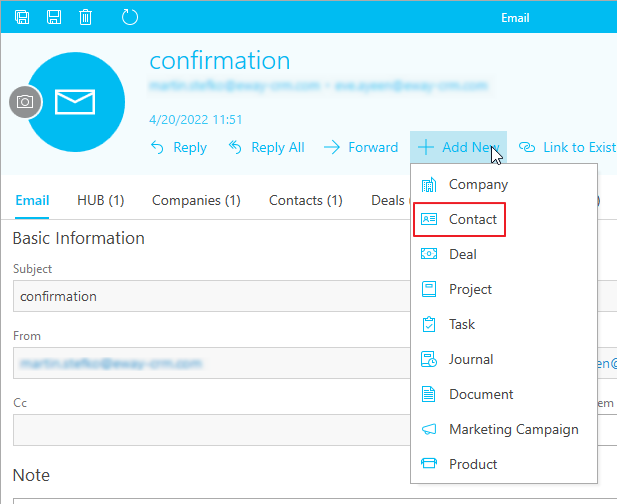The height and width of the screenshot is (504, 617).
Task: Click the Task clipboard icon in menu
Action: (x=429, y=324)
